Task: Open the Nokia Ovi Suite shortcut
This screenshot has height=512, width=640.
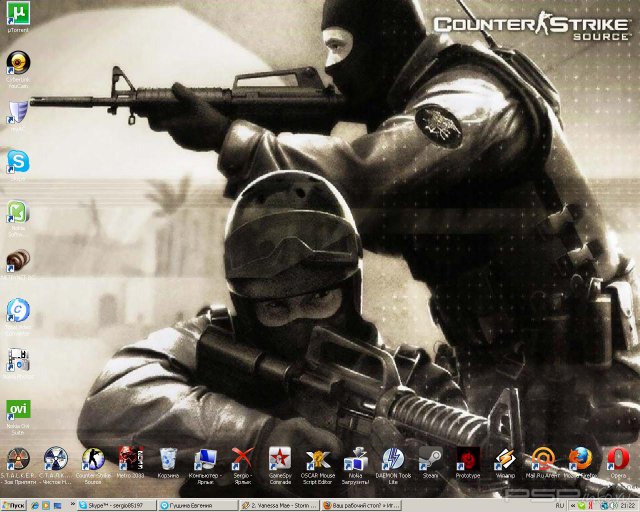Action: pyautogui.click(x=18, y=410)
